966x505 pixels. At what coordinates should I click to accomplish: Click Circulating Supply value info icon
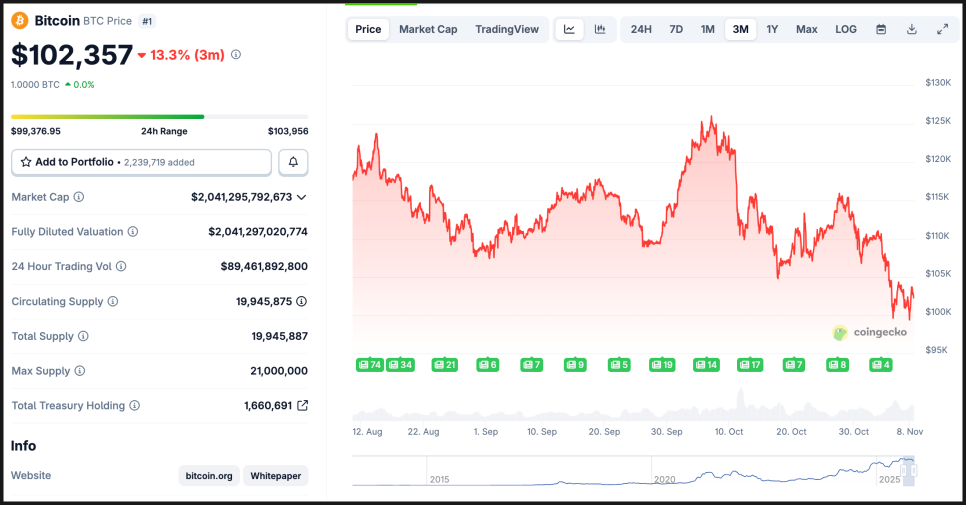pyautogui.click(x=301, y=301)
